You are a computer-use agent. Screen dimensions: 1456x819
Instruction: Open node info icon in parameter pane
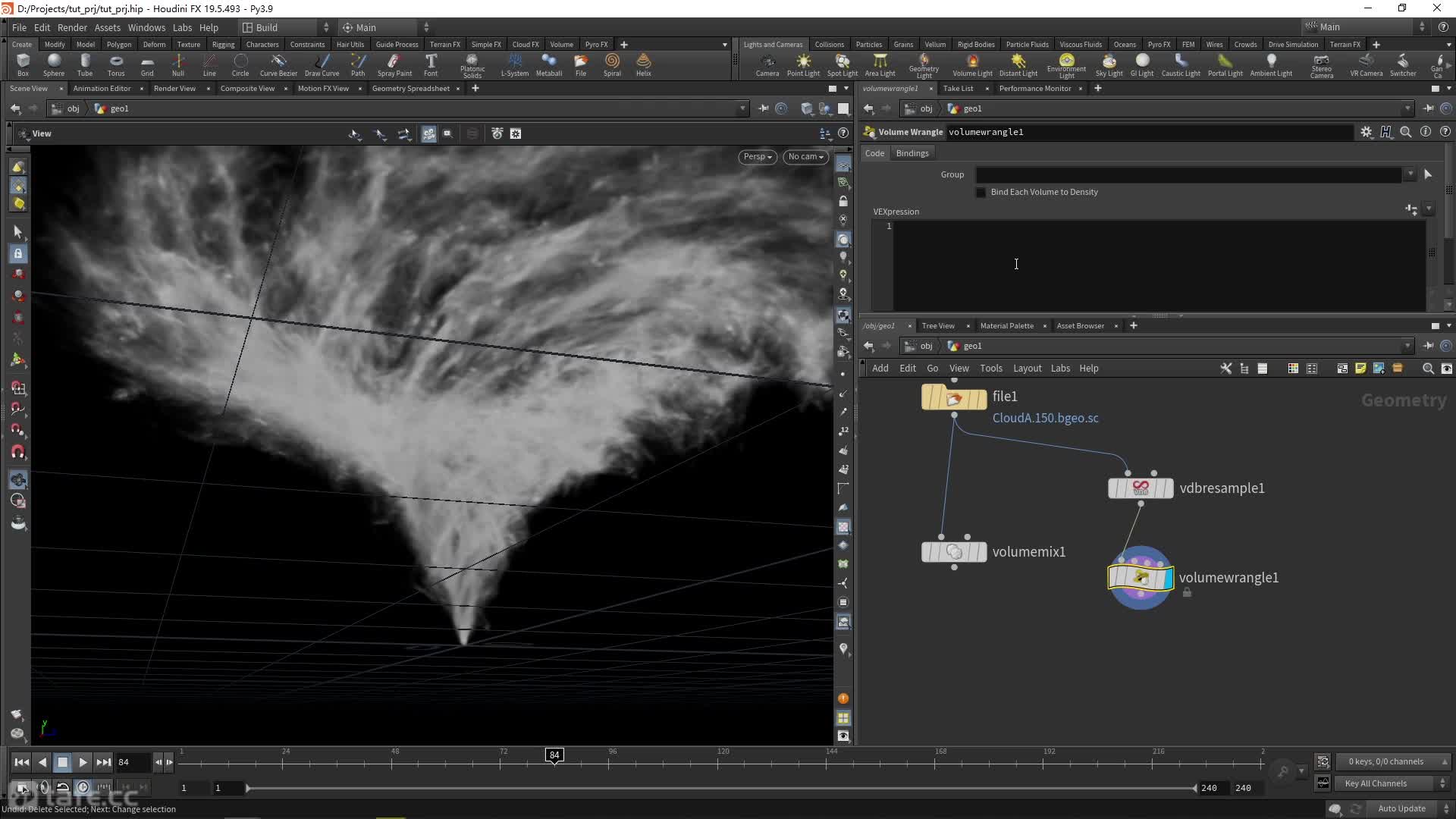(1426, 132)
